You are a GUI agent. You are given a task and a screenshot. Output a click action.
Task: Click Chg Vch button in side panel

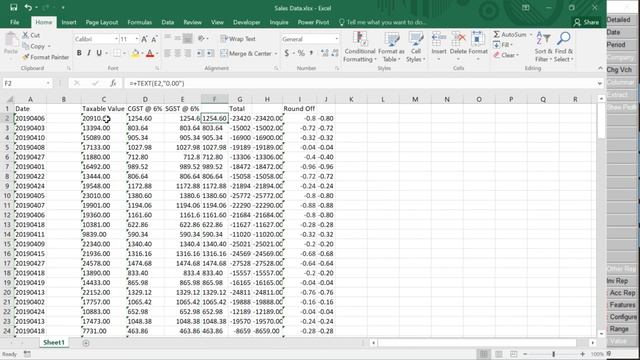(620, 70)
